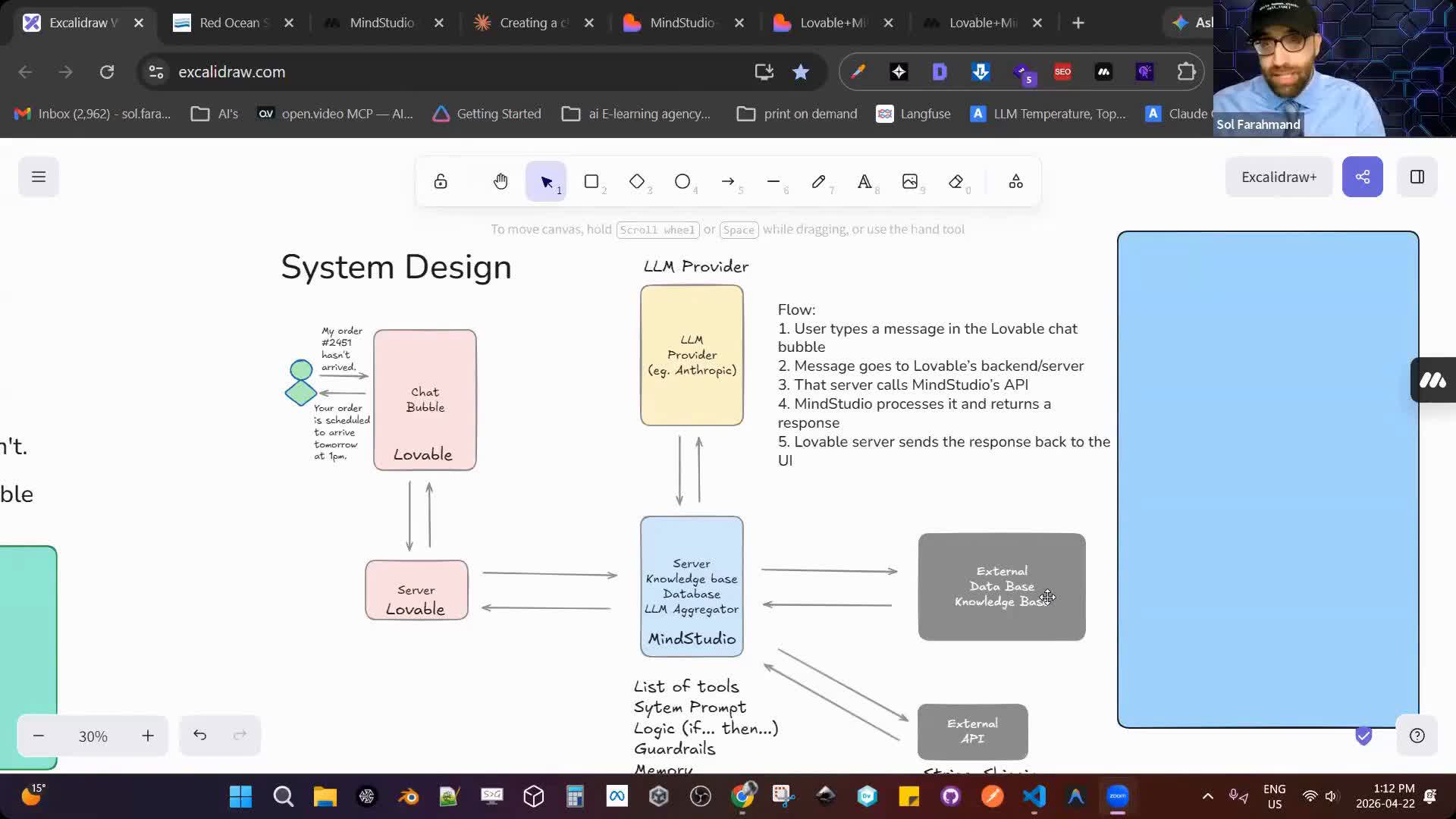The width and height of the screenshot is (1456, 819).
Task: View site information for excalidraw.com
Action: click(x=156, y=72)
